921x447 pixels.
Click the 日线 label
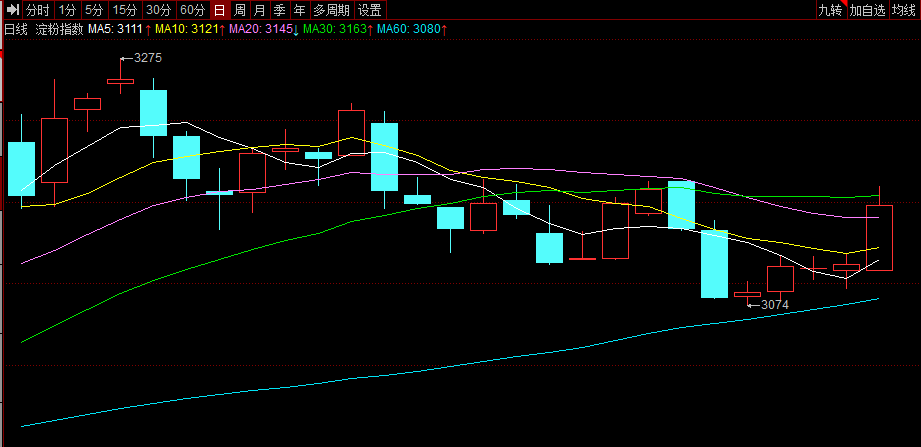[x=16, y=29]
